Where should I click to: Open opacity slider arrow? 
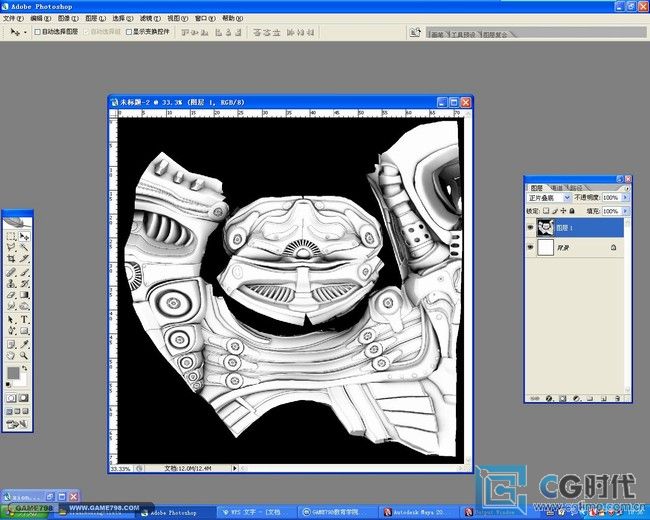[x=626, y=197]
